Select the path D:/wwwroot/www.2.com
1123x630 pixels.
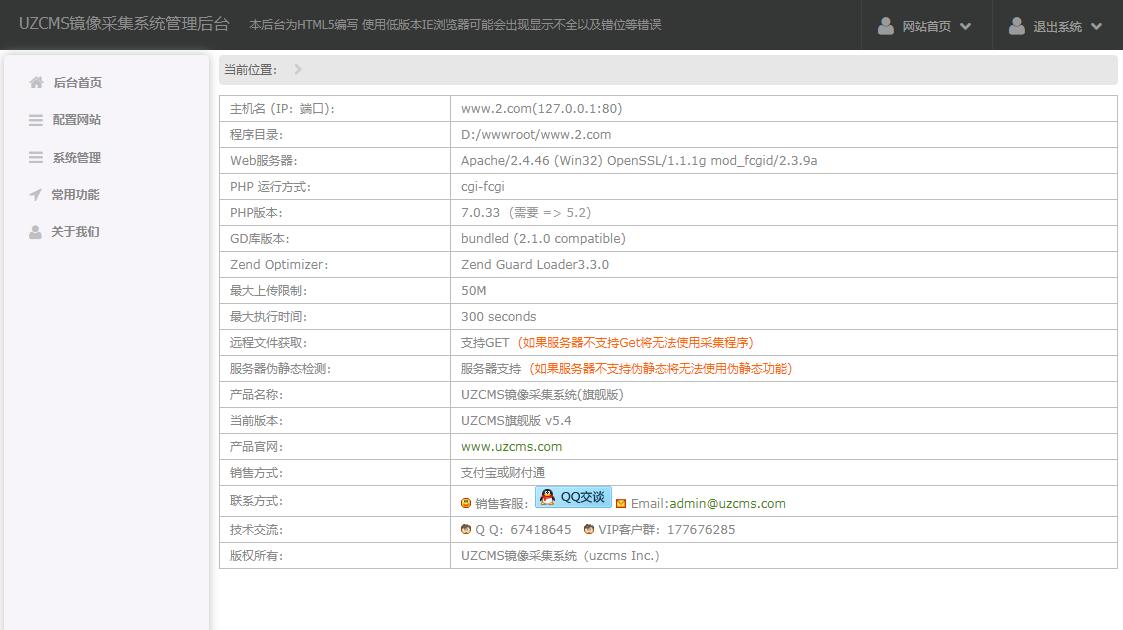coord(536,135)
